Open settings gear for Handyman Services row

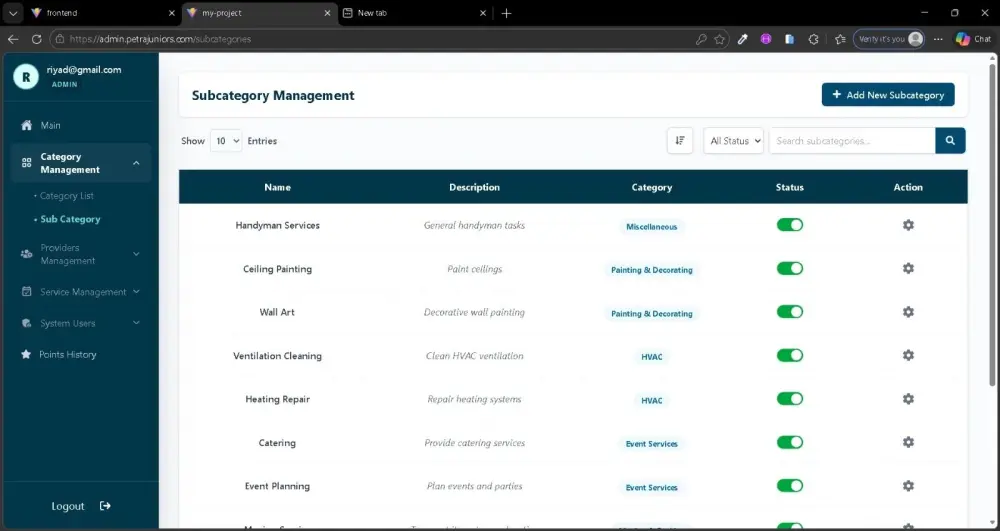click(x=908, y=225)
